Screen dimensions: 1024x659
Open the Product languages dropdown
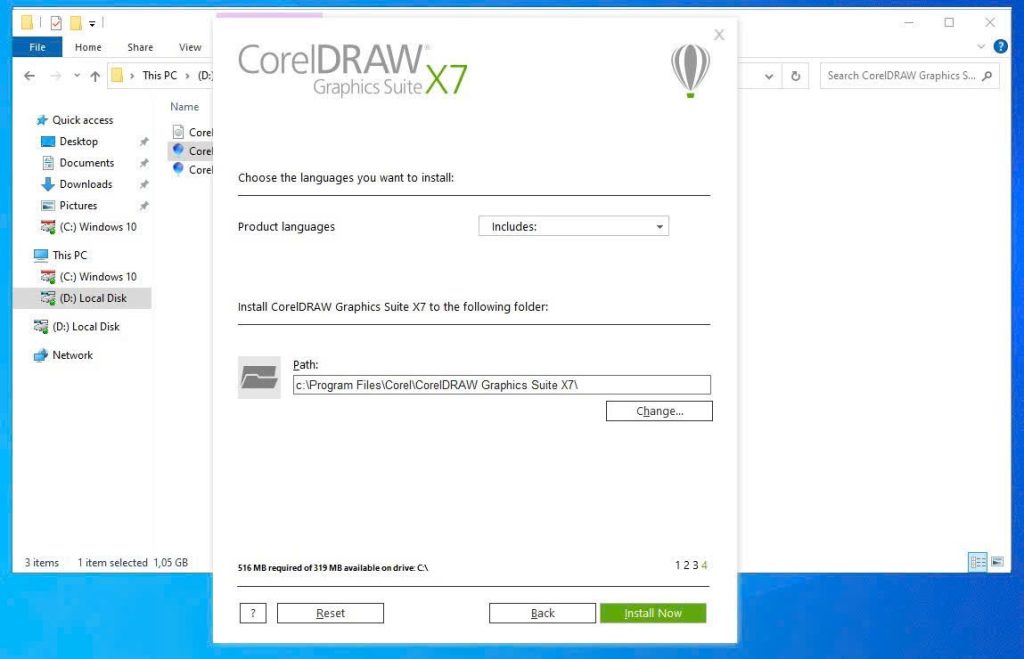[573, 227]
